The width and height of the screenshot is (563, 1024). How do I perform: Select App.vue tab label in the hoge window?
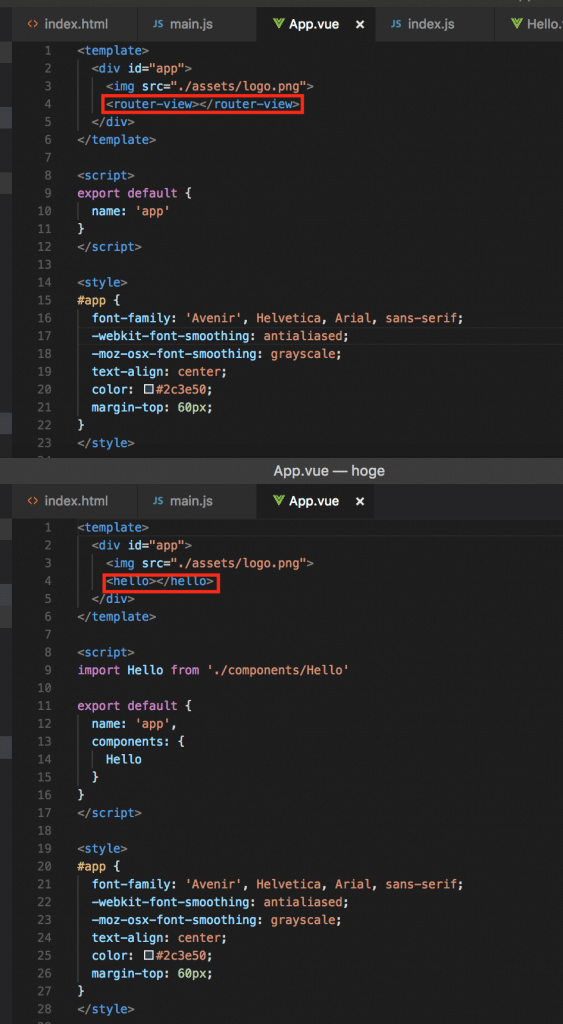tap(314, 501)
